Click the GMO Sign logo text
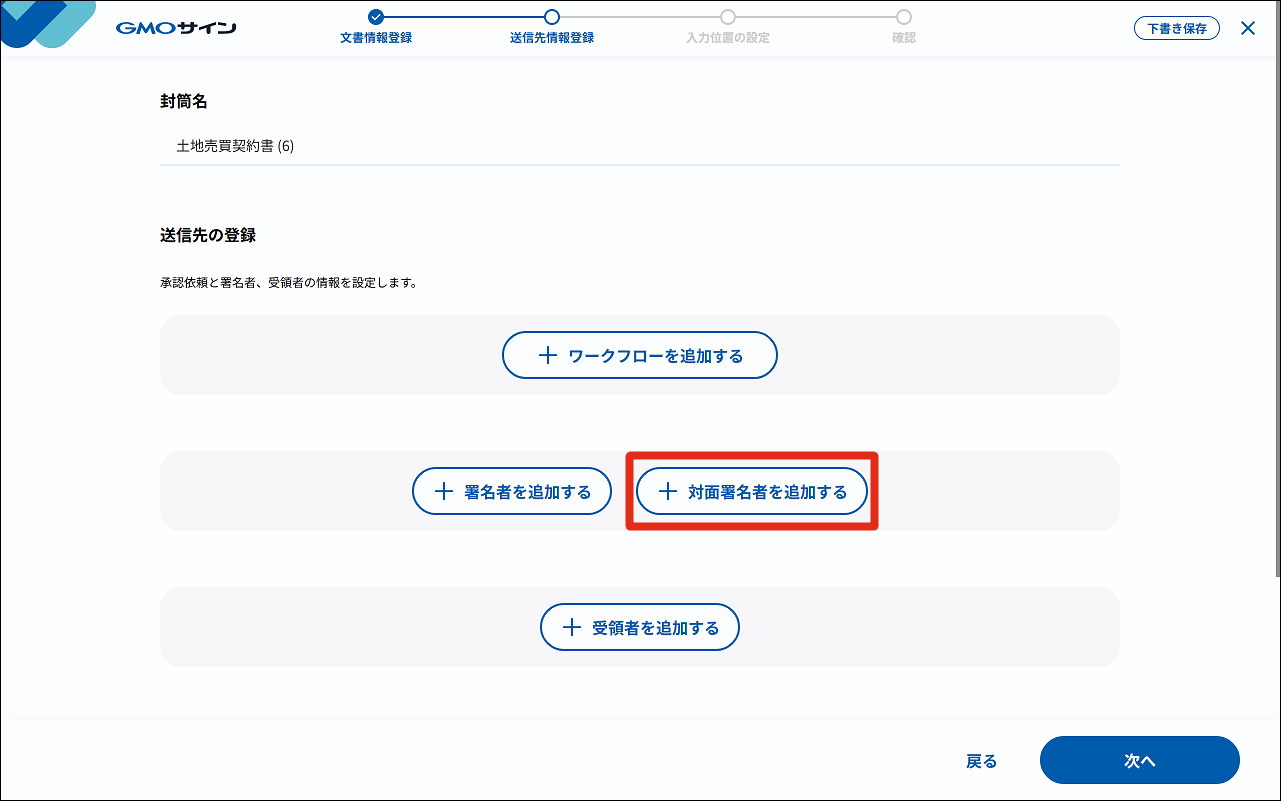This screenshot has height=801, width=1281. [x=176, y=28]
